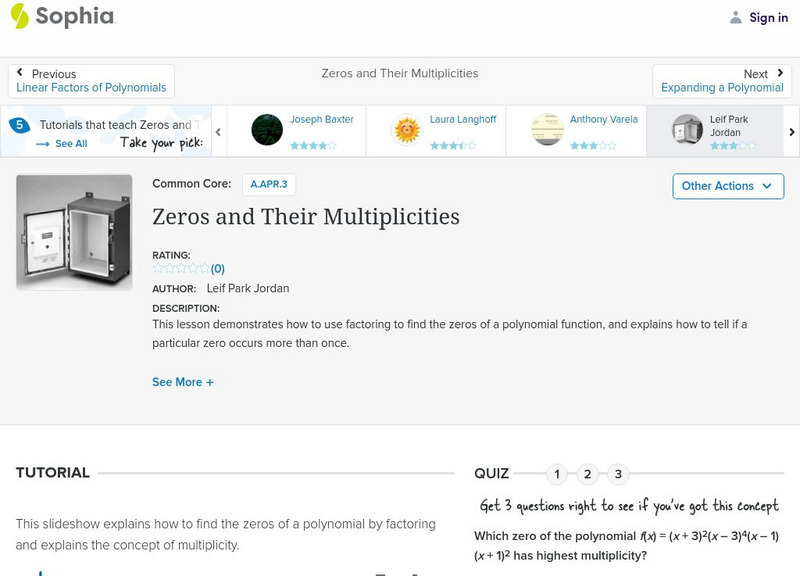This screenshot has height=576, width=800.
Task: Open Next lesson Expanding a Polynomial
Action: tap(722, 81)
